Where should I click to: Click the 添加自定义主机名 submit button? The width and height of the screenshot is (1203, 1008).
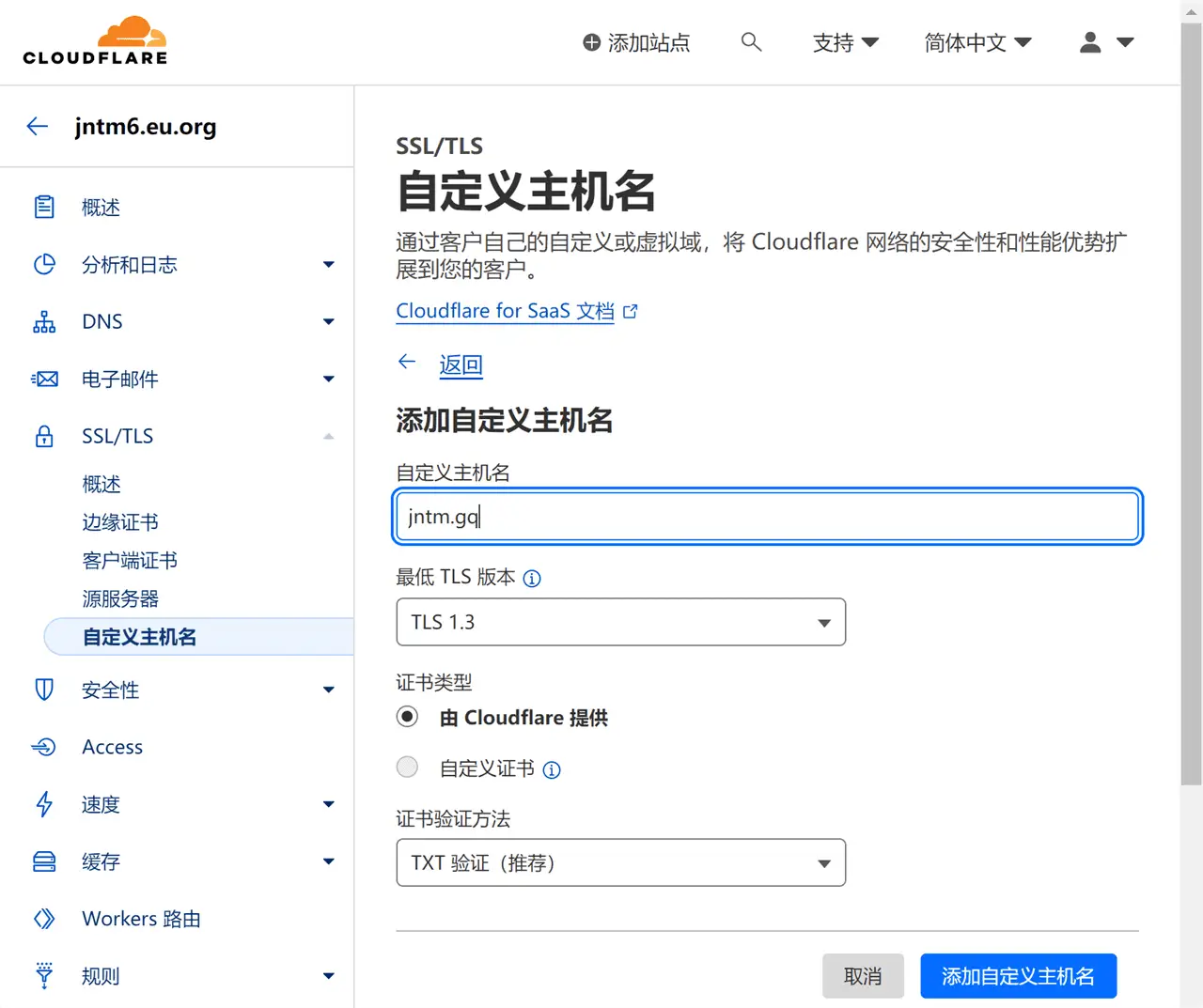[x=1018, y=976]
